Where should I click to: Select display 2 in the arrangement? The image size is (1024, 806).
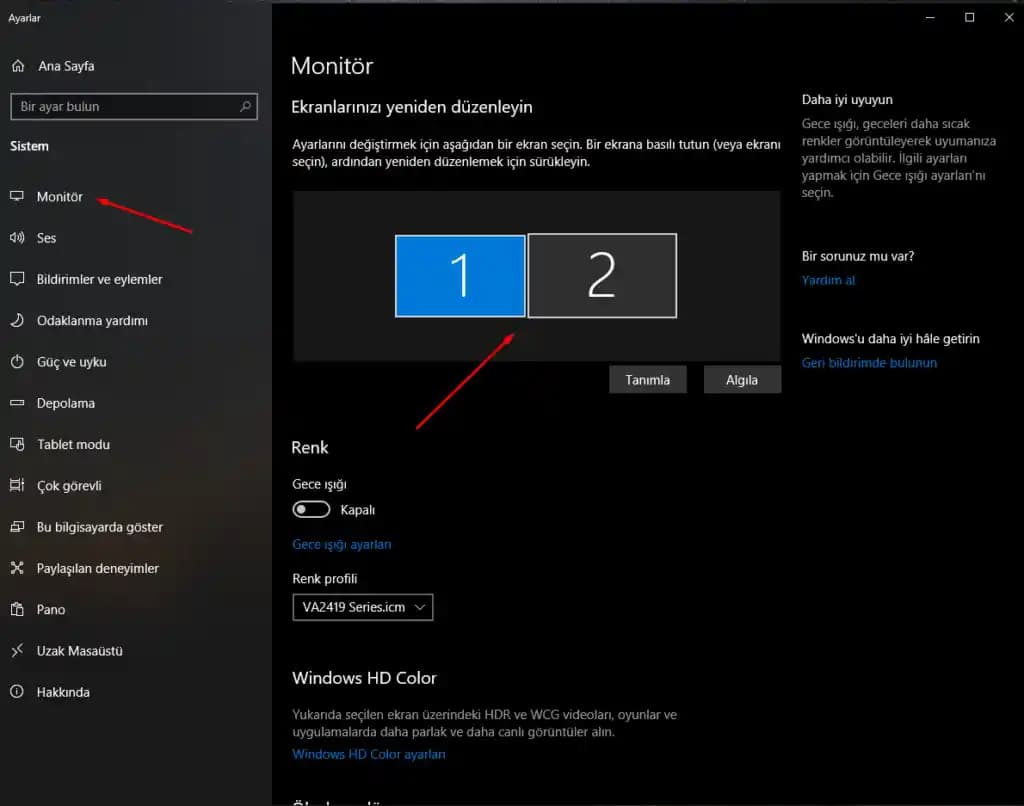click(602, 275)
